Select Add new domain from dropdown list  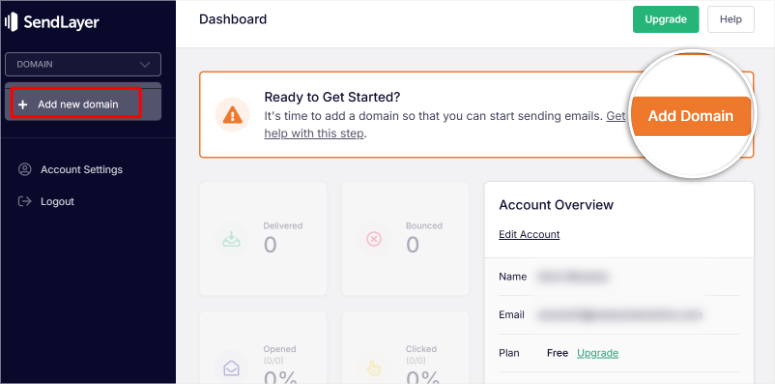tap(77, 104)
